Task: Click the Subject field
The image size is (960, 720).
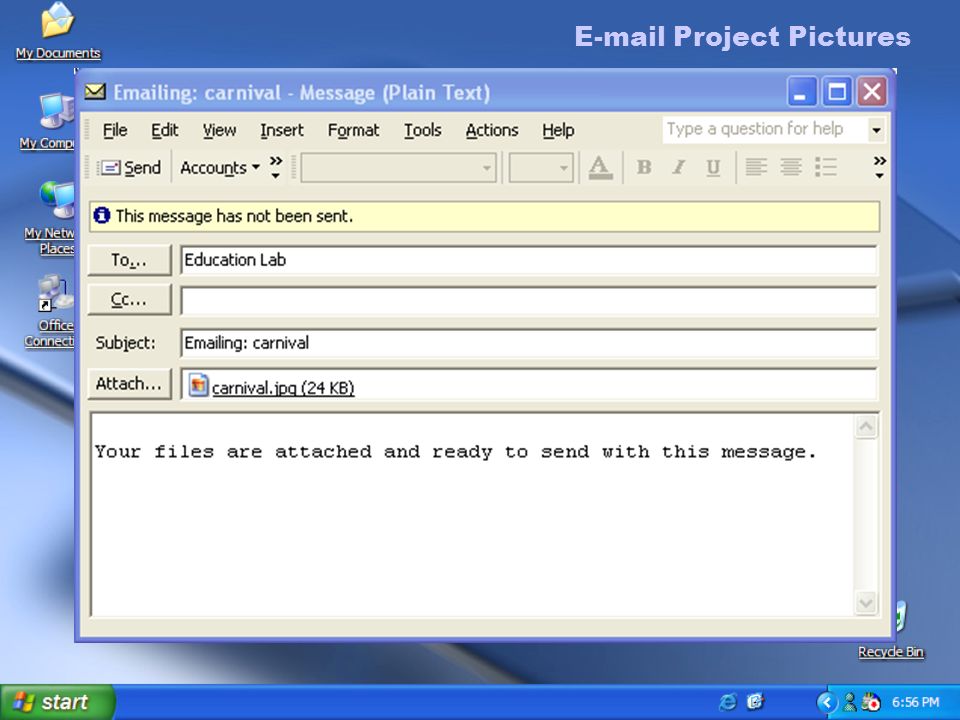Action: (x=529, y=343)
